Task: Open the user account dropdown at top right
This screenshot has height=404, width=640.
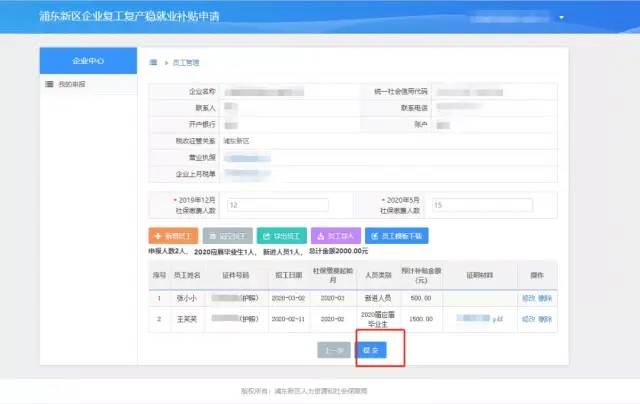Action: click(x=560, y=18)
